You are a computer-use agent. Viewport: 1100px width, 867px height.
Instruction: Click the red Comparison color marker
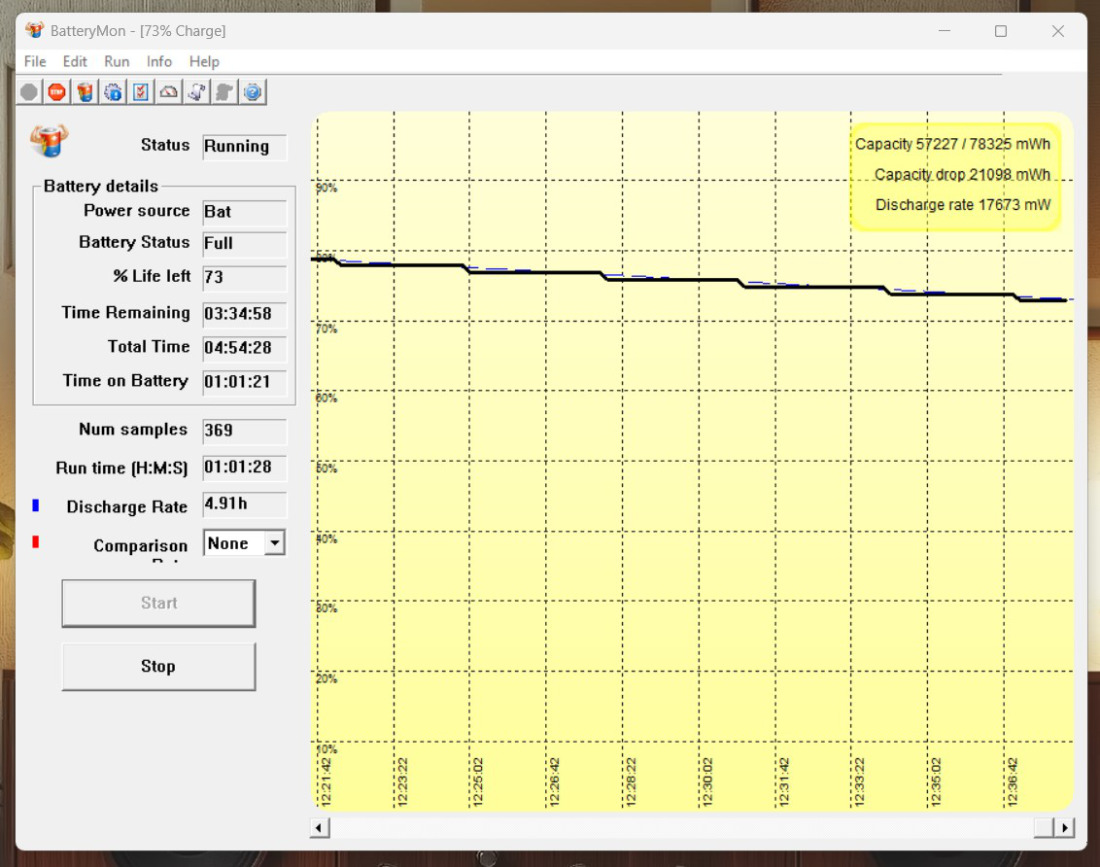[36, 542]
